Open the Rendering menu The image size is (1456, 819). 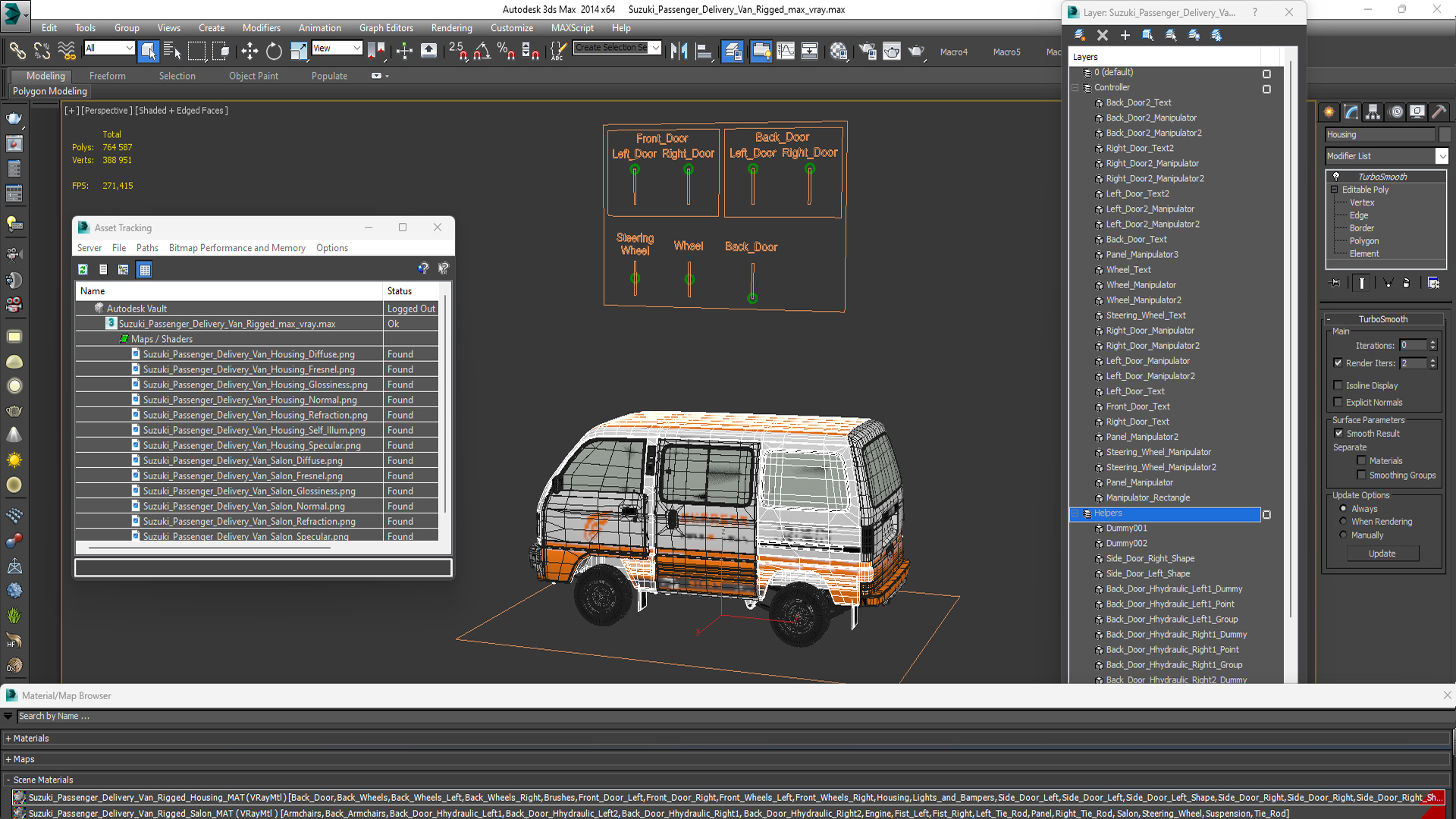click(451, 28)
